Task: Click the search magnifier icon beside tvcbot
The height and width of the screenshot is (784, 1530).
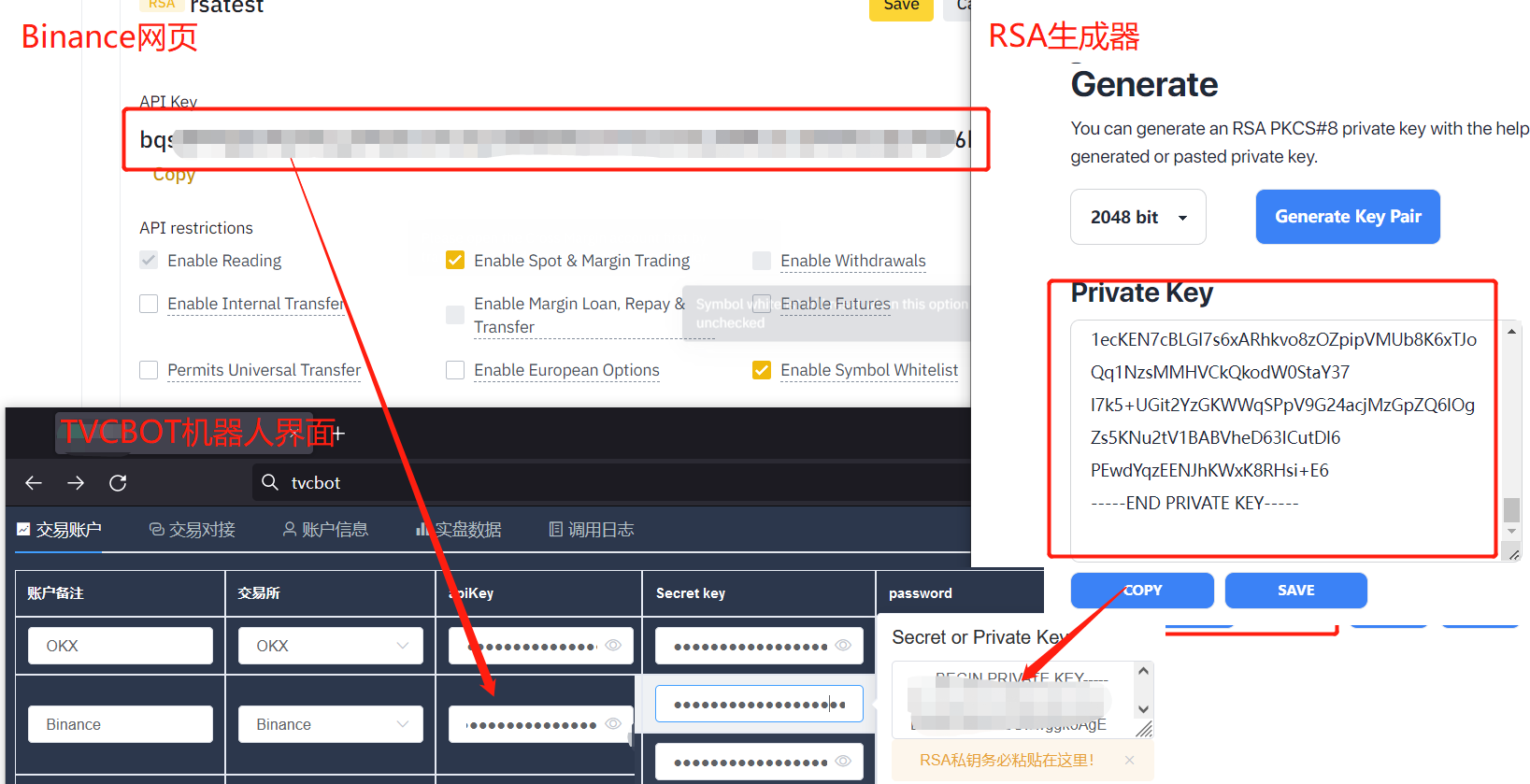Action: pyautogui.click(x=270, y=482)
